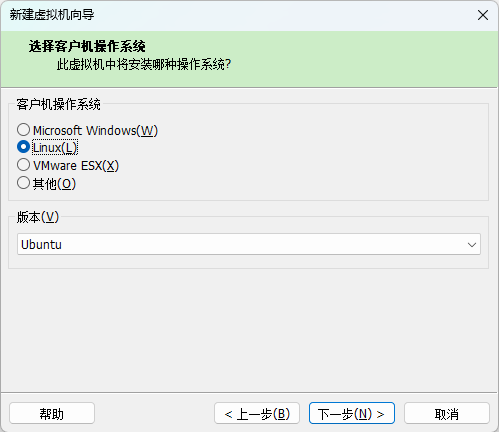Screen dimensions: 499x432
Task: Close the 新建虚拟机向导 wizard window
Action: pos(483,15)
